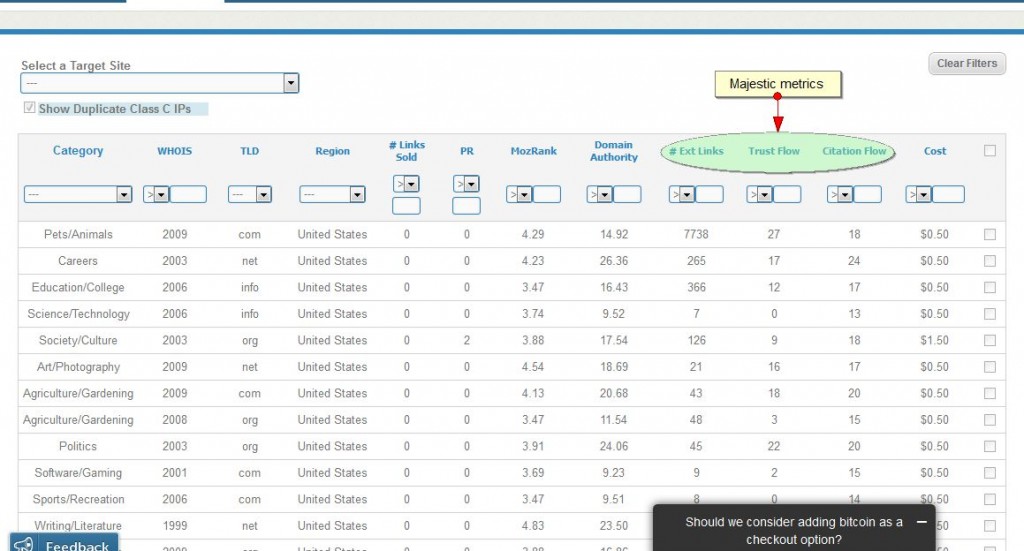Open the MozRank operator dropdown

pyautogui.click(x=519, y=194)
